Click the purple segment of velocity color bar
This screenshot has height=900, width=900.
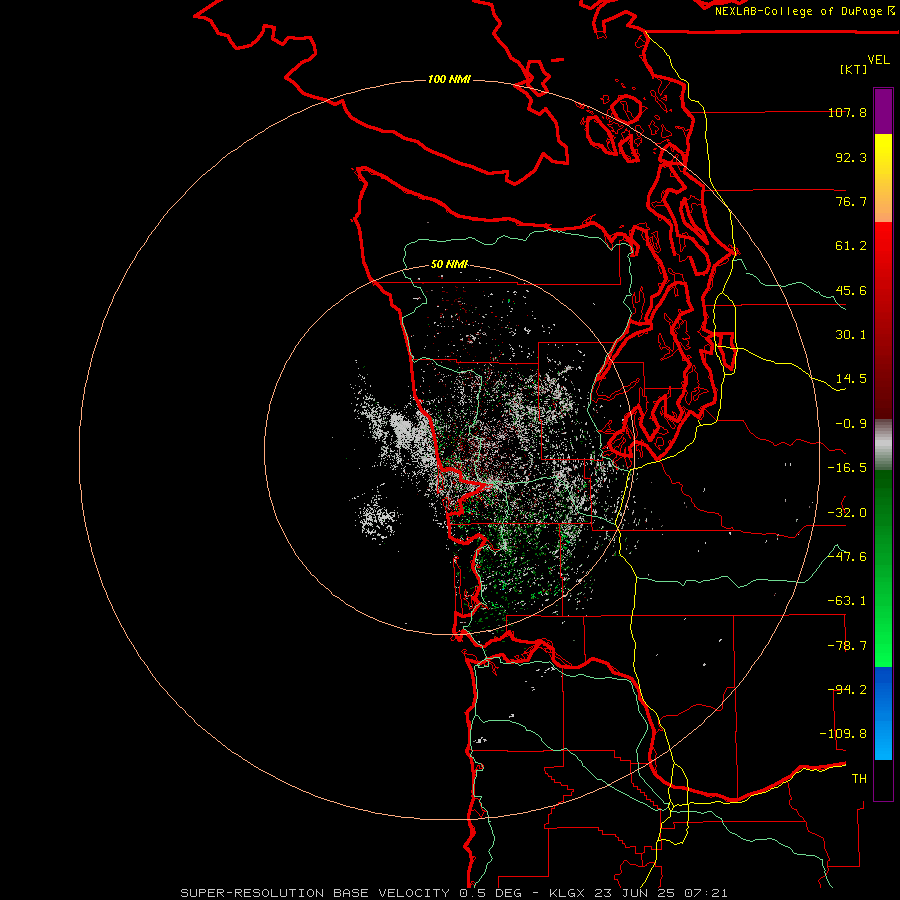coord(883,111)
